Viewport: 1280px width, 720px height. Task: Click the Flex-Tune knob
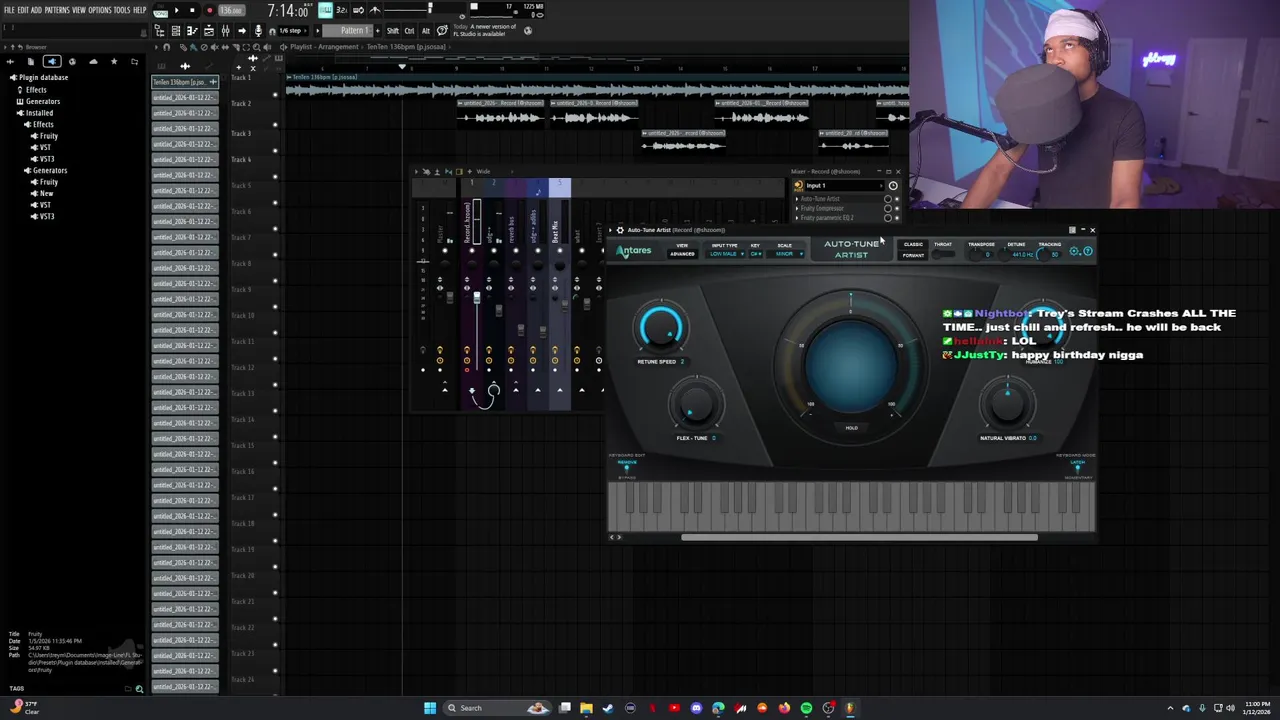click(696, 404)
